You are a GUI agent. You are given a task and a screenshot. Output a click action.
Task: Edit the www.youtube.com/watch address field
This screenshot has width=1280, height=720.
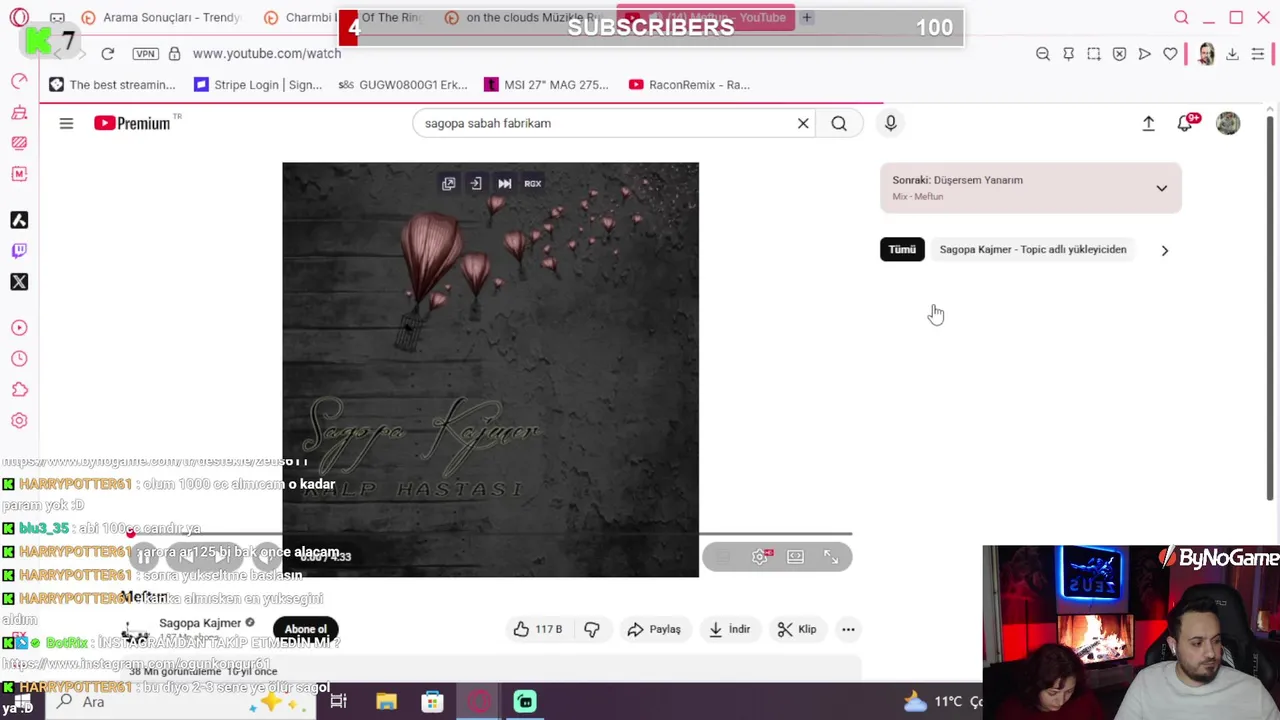tap(267, 53)
